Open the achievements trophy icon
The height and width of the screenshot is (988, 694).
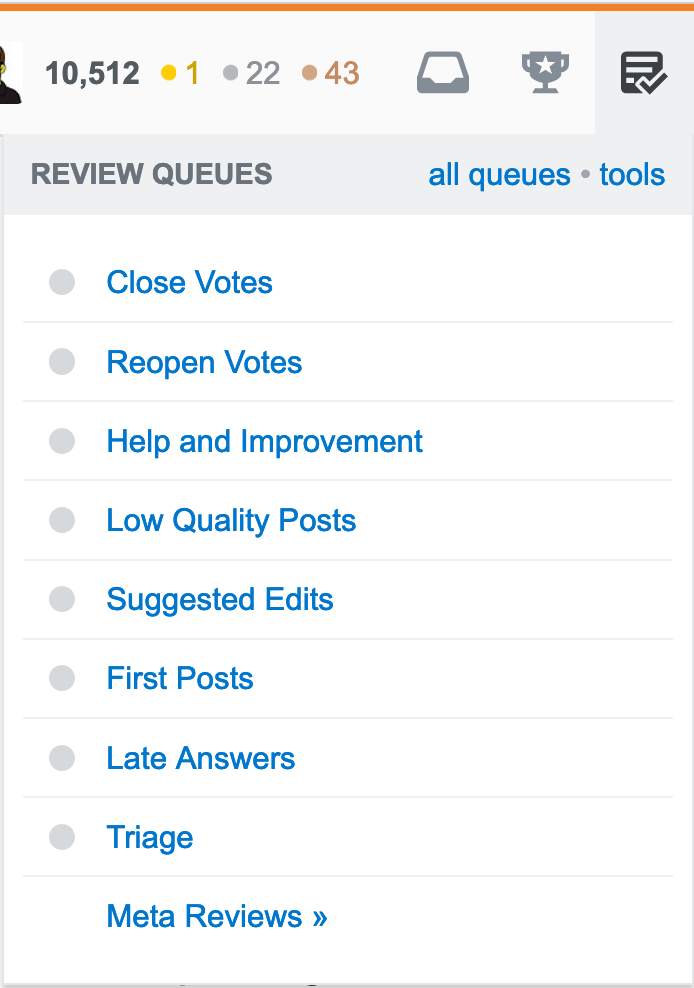point(544,73)
